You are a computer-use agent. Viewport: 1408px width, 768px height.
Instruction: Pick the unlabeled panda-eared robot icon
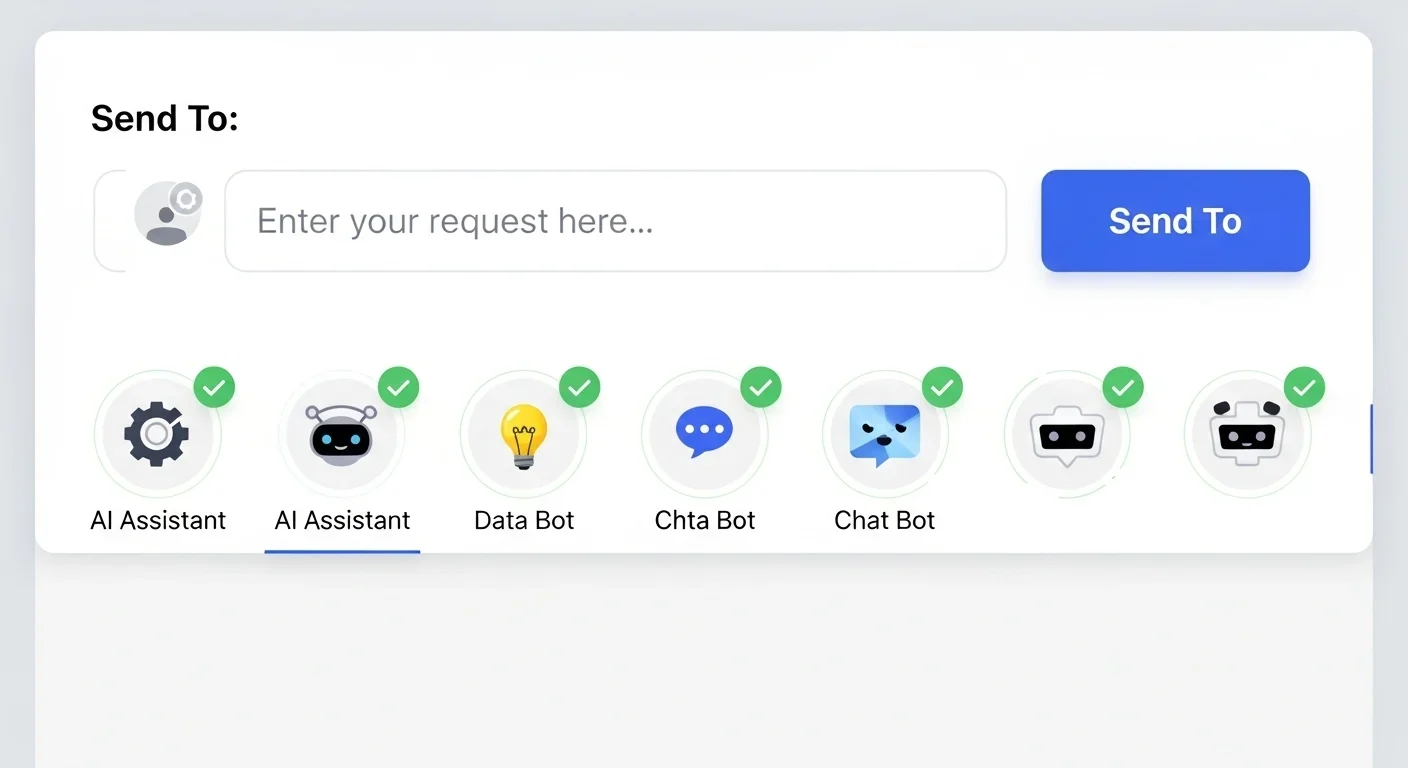(x=1247, y=434)
